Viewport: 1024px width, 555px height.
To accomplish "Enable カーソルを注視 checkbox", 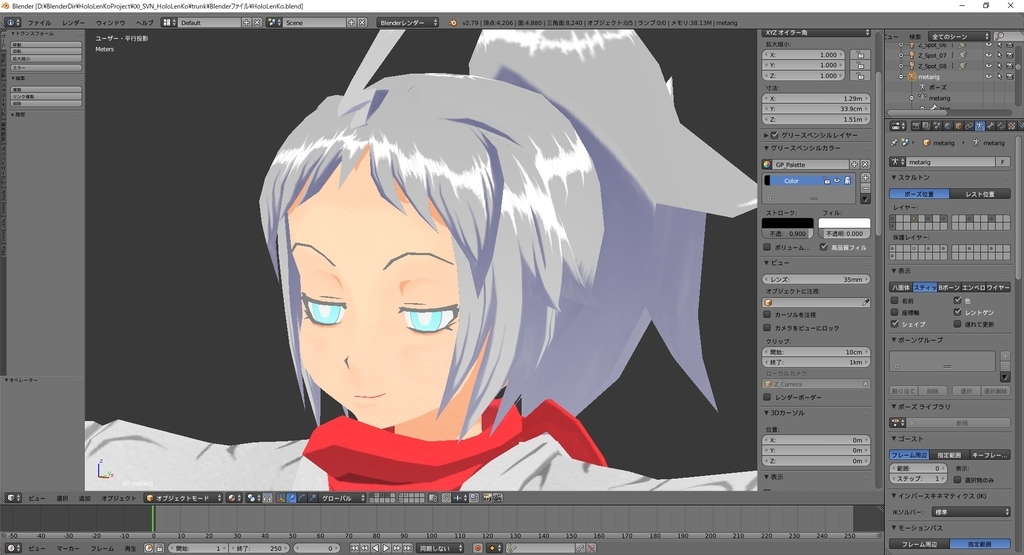I will click(767, 315).
